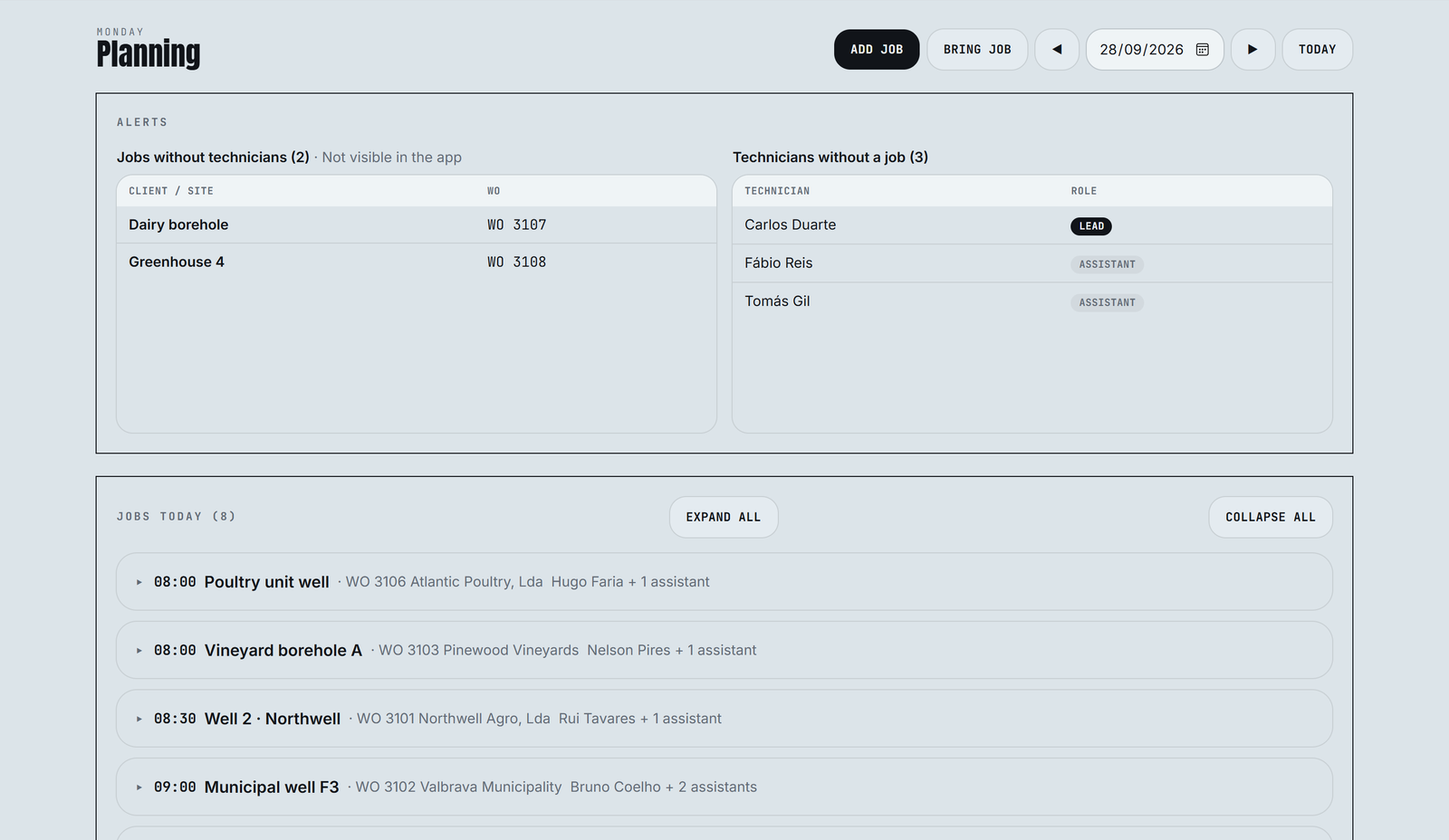Click the Planning page title
This screenshot has height=840, width=1449.
pyautogui.click(x=149, y=54)
